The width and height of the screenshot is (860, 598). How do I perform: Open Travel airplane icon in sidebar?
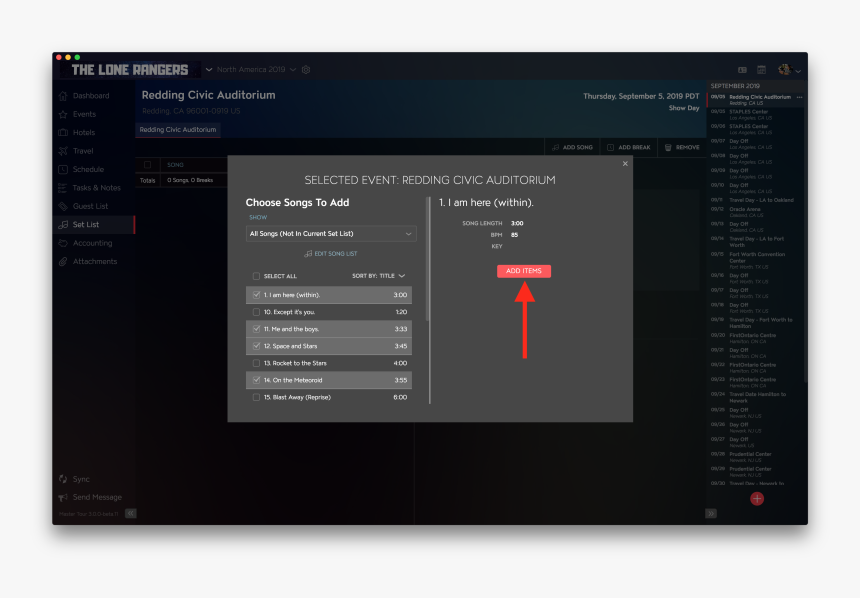pos(63,151)
